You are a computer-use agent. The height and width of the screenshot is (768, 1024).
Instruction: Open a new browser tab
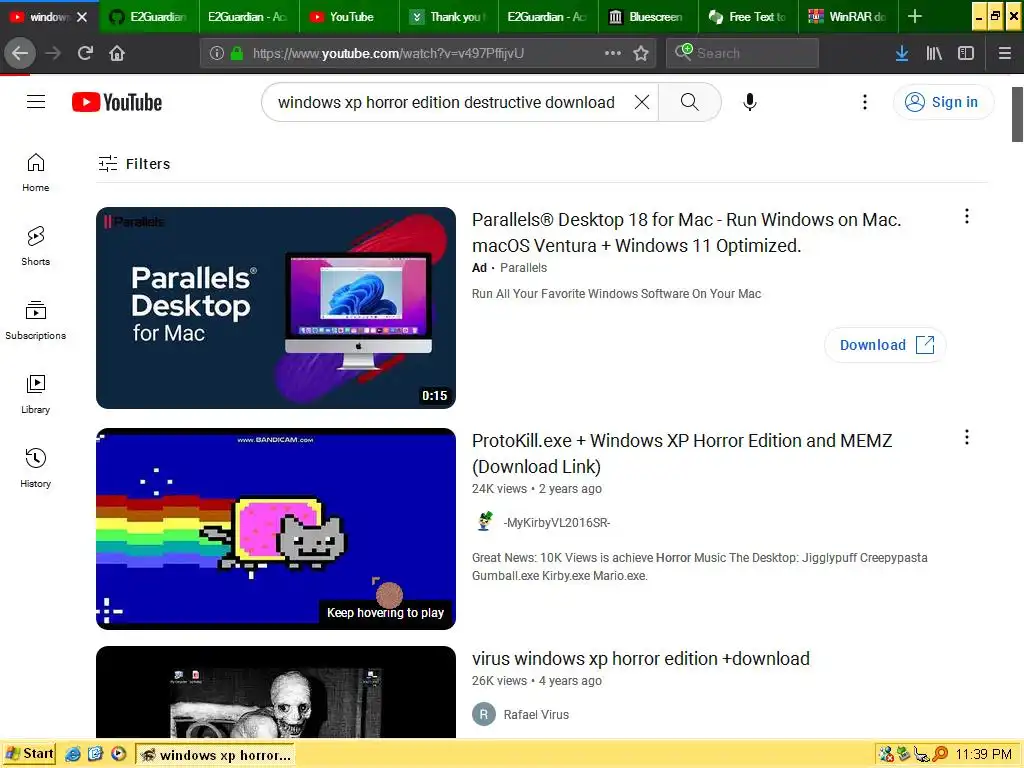[915, 16]
